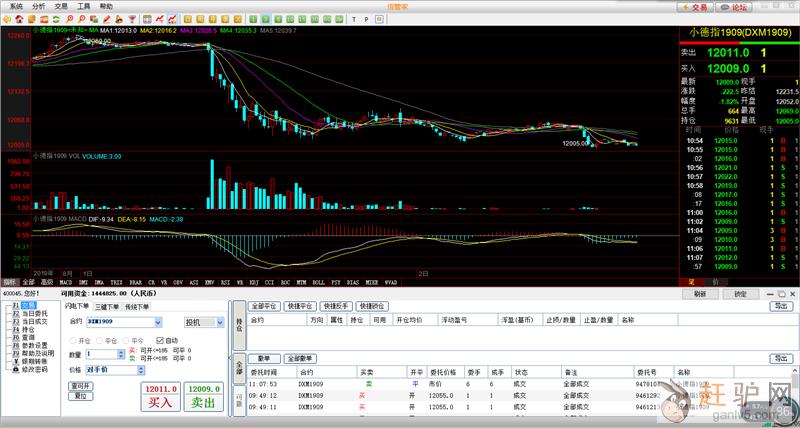Screen dimensions: 800x428
Task: Expand the 价格 对手价 dropdown
Action: (141, 369)
